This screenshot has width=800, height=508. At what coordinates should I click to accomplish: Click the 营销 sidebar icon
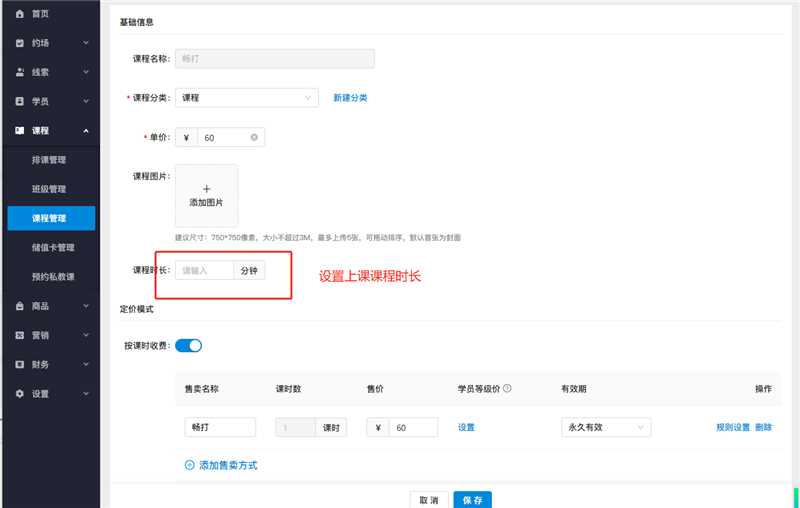[19, 335]
